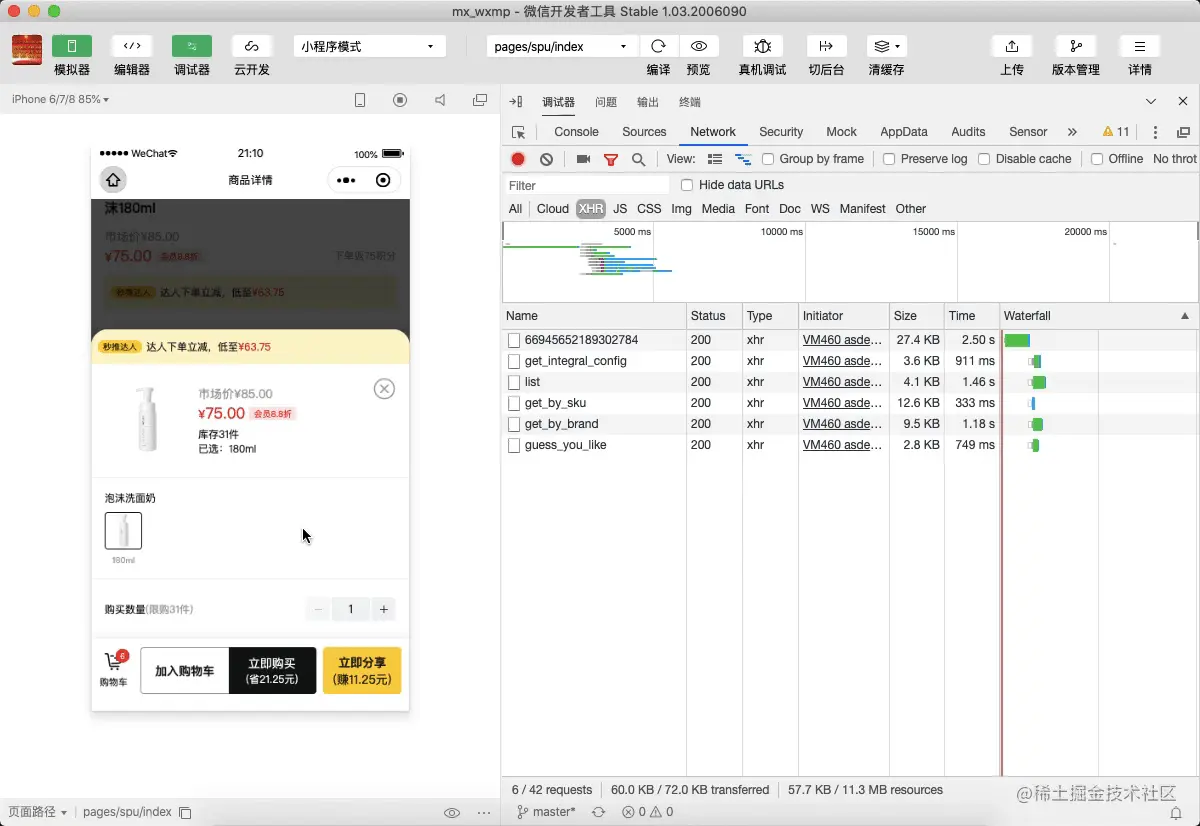Switch to the Audits tab
The image size is (1200, 826).
click(x=968, y=132)
